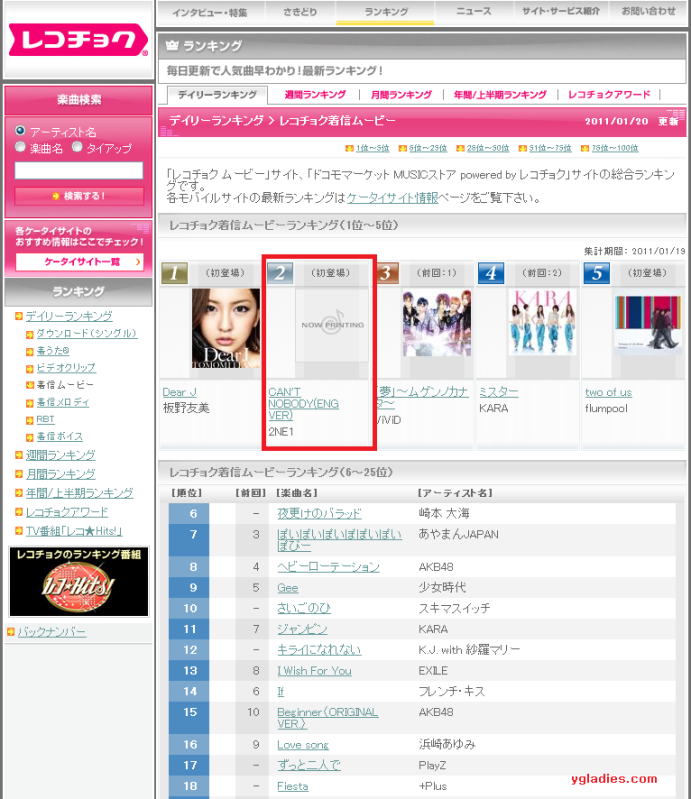Viewport: 691px width, 799px height.
Task: Click the レコチョク pink logo
Action: tap(78, 40)
